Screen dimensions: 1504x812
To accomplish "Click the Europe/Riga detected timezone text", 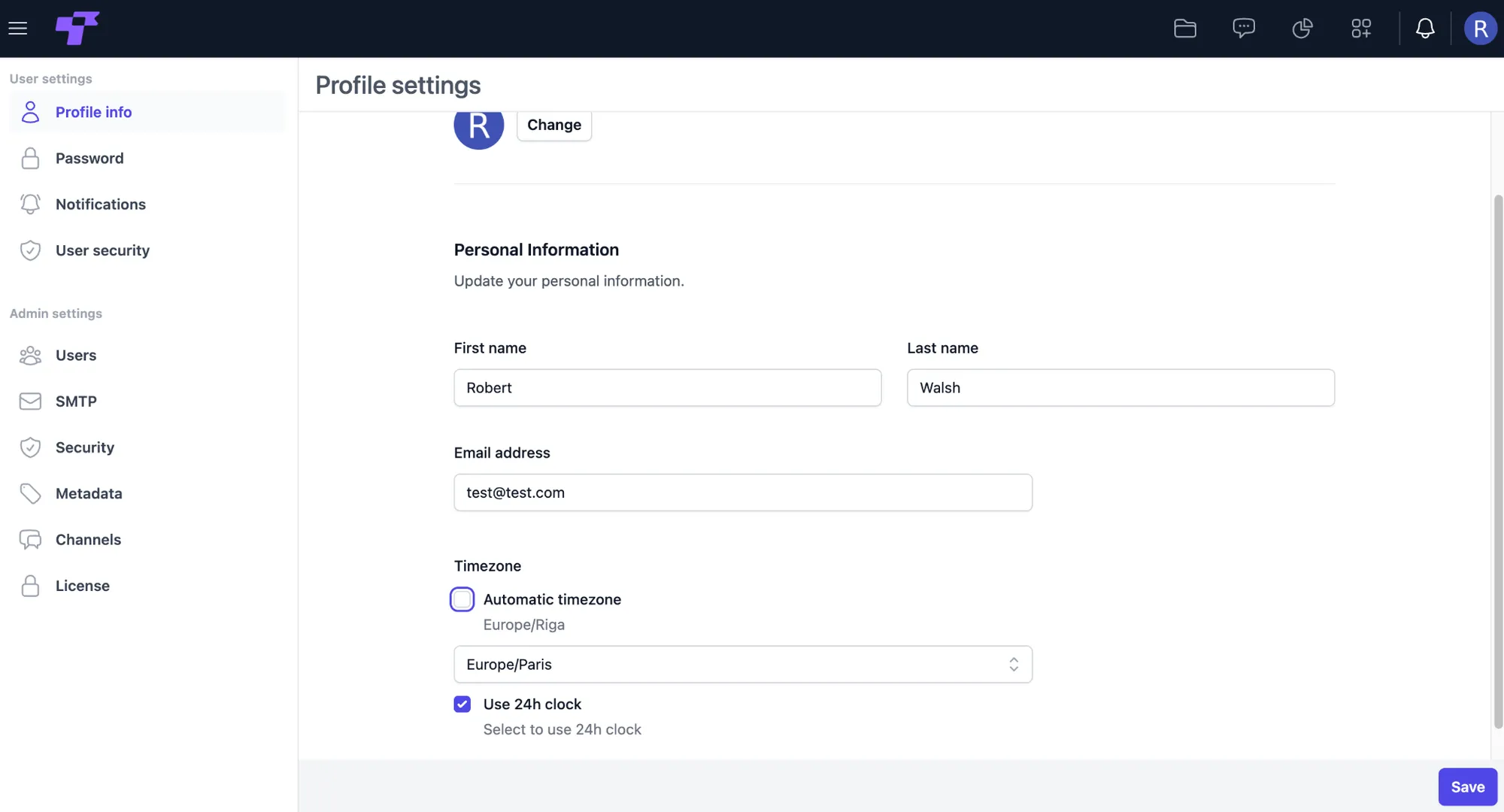I will coord(523,625).
